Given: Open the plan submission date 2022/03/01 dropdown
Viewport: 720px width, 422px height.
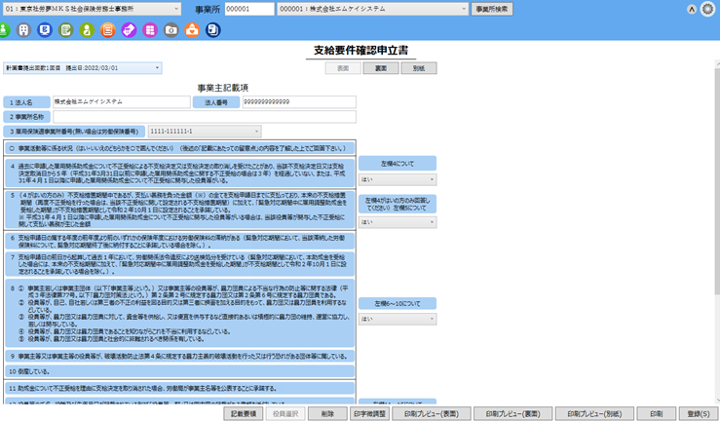Looking at the screenshot, I should (83, 68).
